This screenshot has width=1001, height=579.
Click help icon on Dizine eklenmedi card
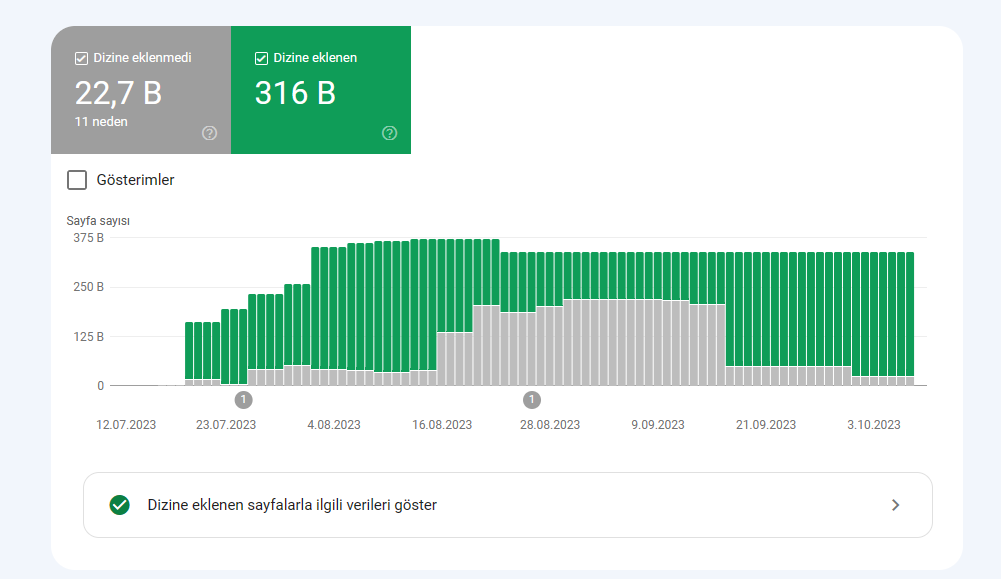(209, 133)
